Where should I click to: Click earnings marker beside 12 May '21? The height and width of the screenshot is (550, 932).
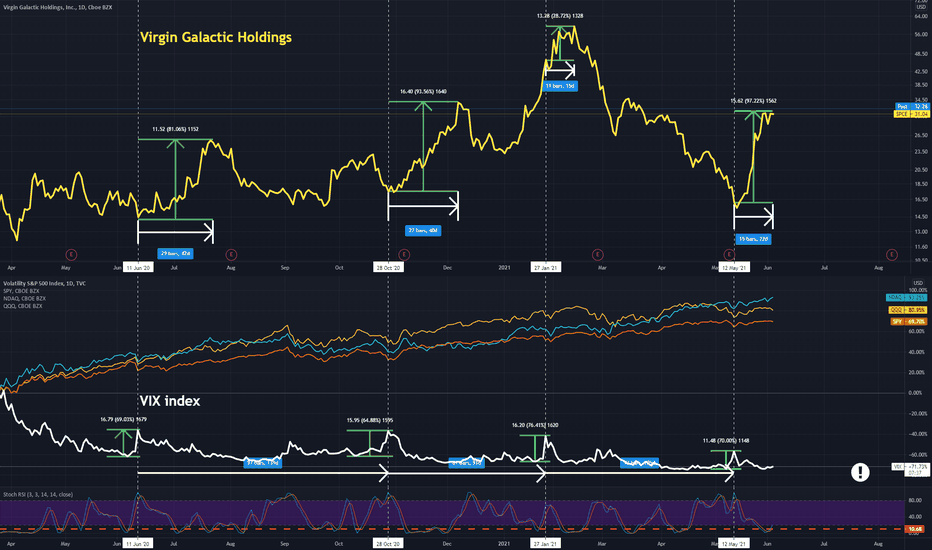click(729, 254)
